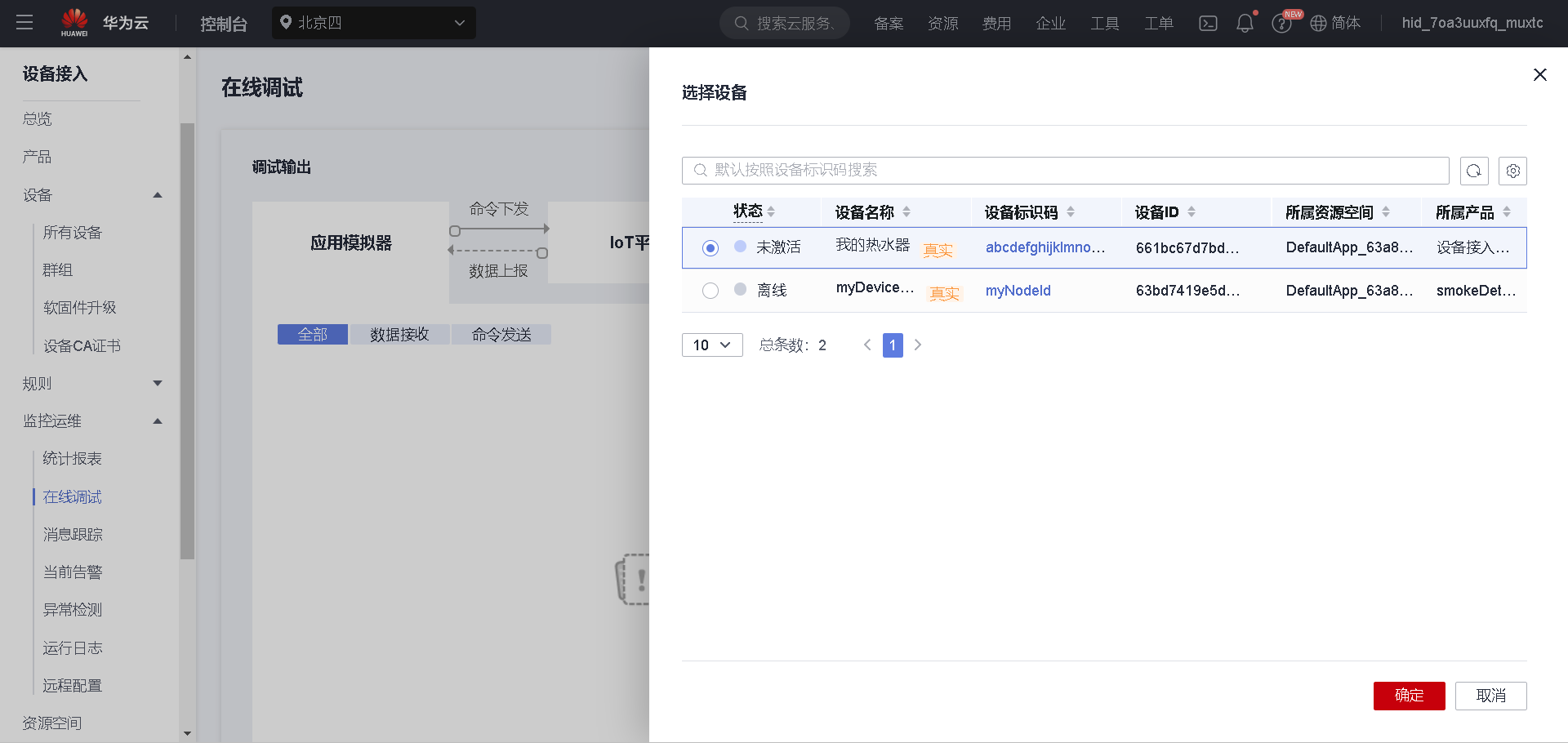1568x743 pixels.
Task: Click the 确定 button
Action: point(1410,696)
